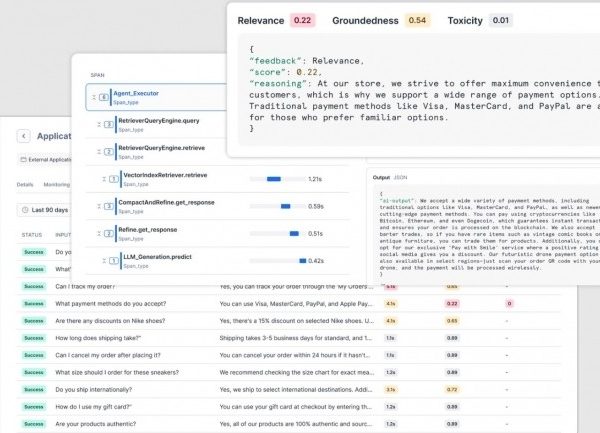Click the count badge on VectorIndexRetriever.retrieve span
This screenshot has width=600, height=433.
113,179
